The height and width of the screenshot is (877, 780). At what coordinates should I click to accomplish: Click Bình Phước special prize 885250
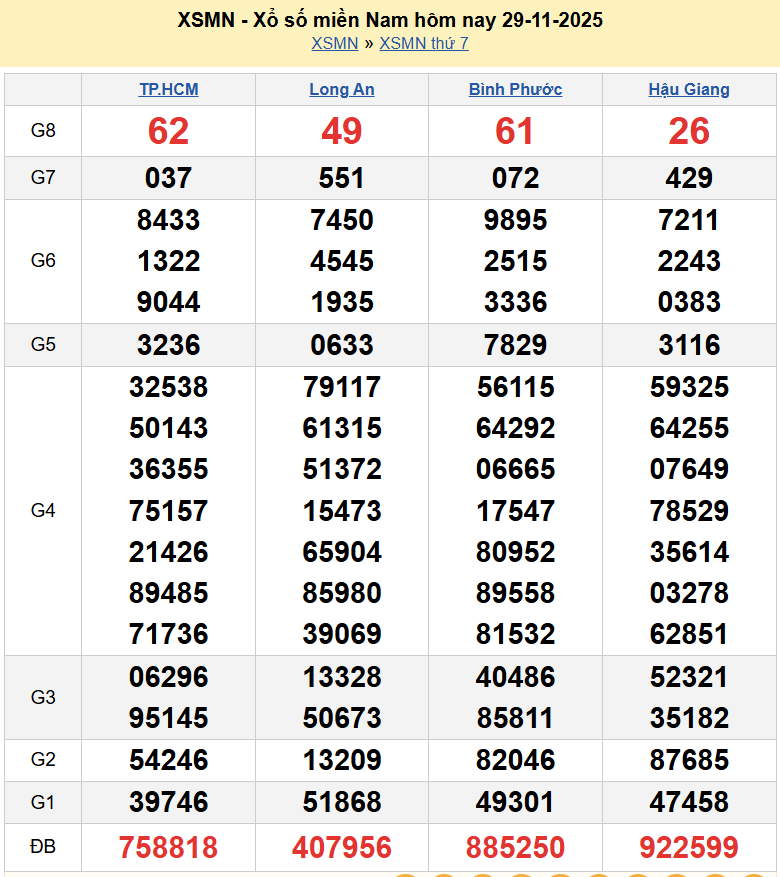(x=515, y=848)
